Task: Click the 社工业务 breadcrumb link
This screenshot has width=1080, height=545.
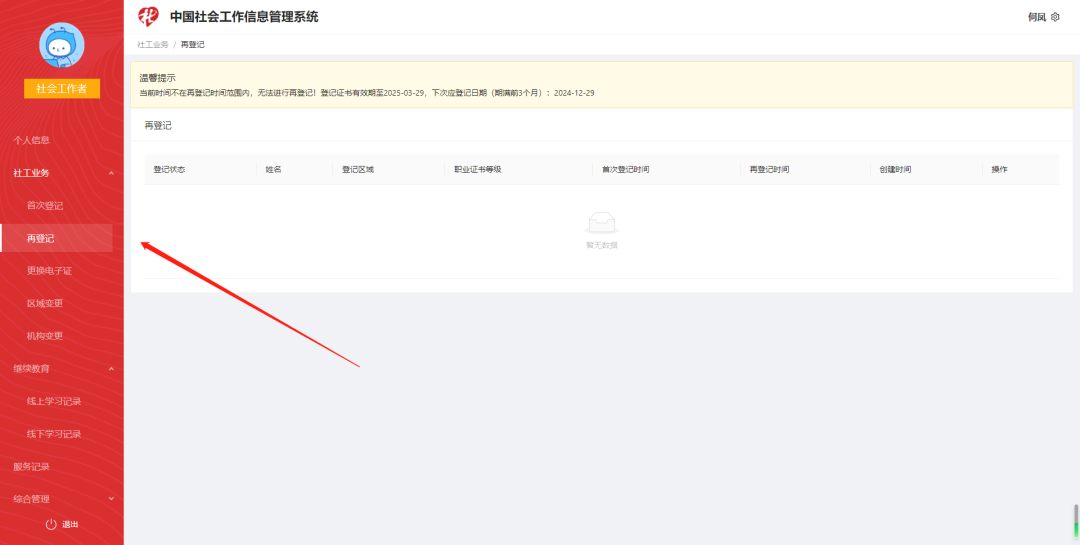Action: pos(153,45)
